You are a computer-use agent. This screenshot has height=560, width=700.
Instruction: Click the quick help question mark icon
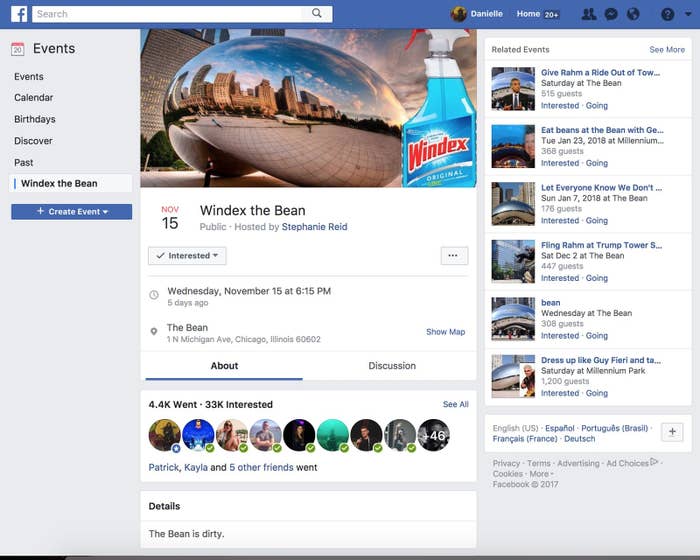click(x=667, y=14)
